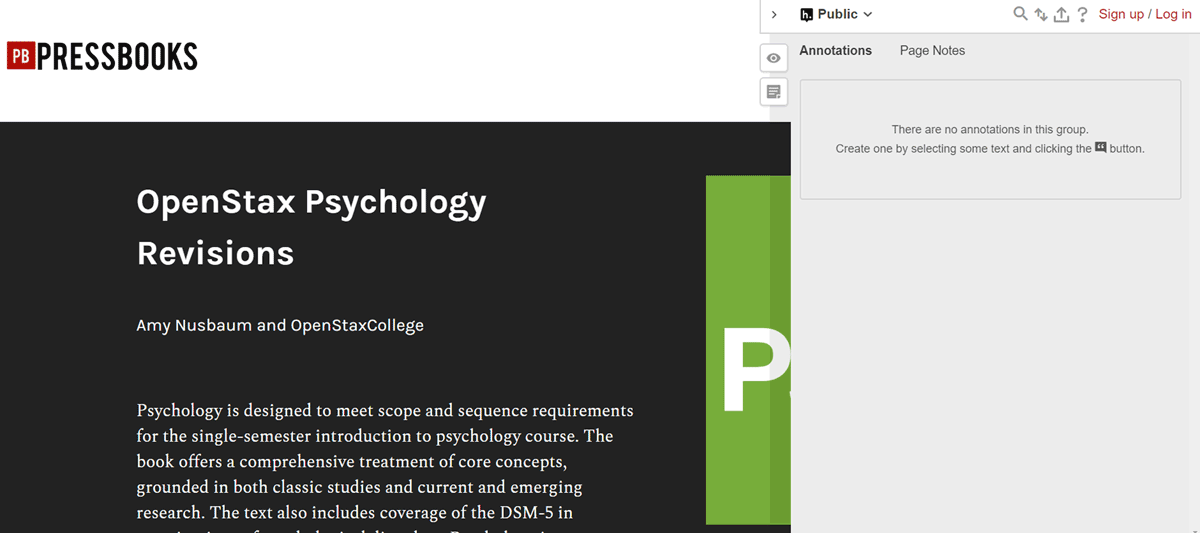Click the Amy Nusbaum and OpenStaxCollege author line
Screen dimensions: 1200x533
[280, 325]
